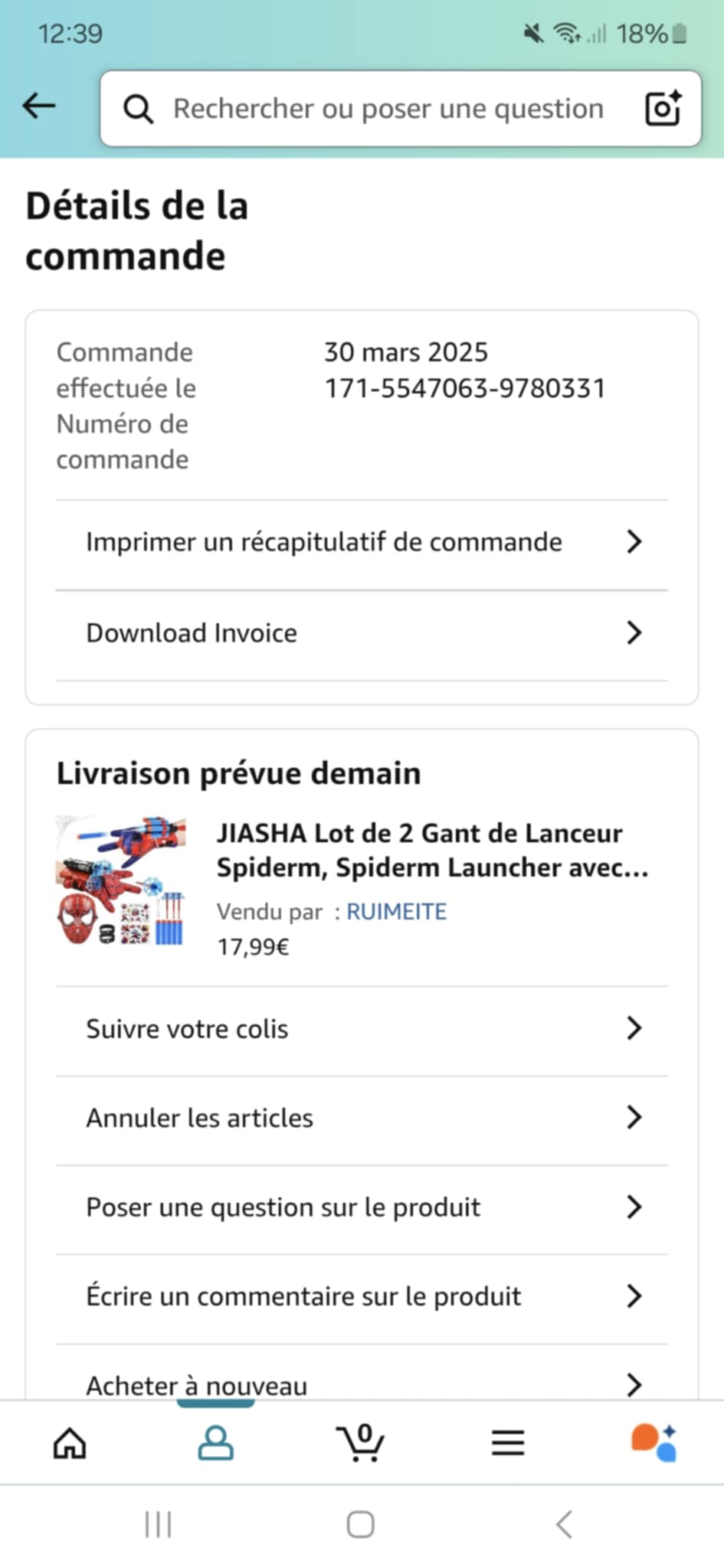Tap Android recent apps button
Viewport: 724px width, 1568px height.
[x=159, y=1524]
